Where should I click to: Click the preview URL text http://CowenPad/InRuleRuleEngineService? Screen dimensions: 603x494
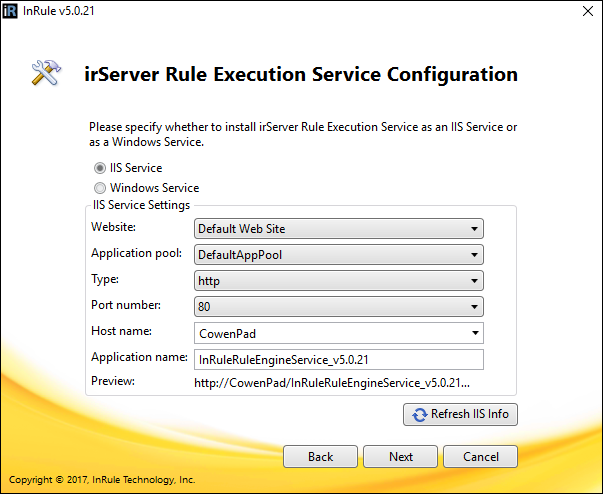pyautogui.click(x=332, y=383)
